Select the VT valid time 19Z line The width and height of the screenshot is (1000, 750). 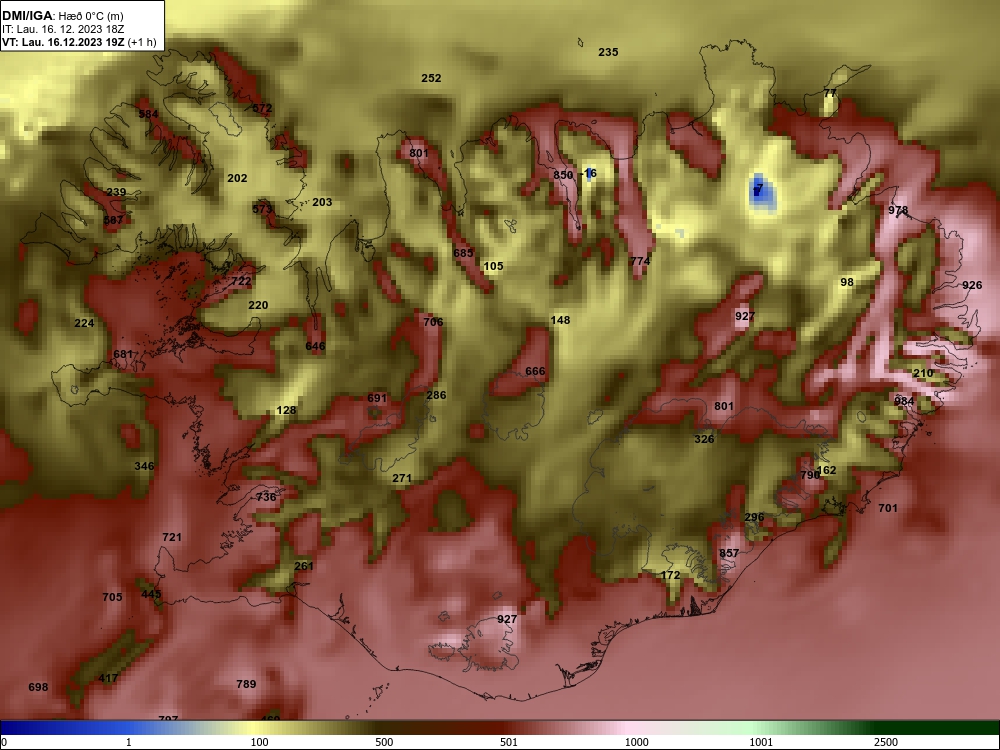click(x=79, y=43)
